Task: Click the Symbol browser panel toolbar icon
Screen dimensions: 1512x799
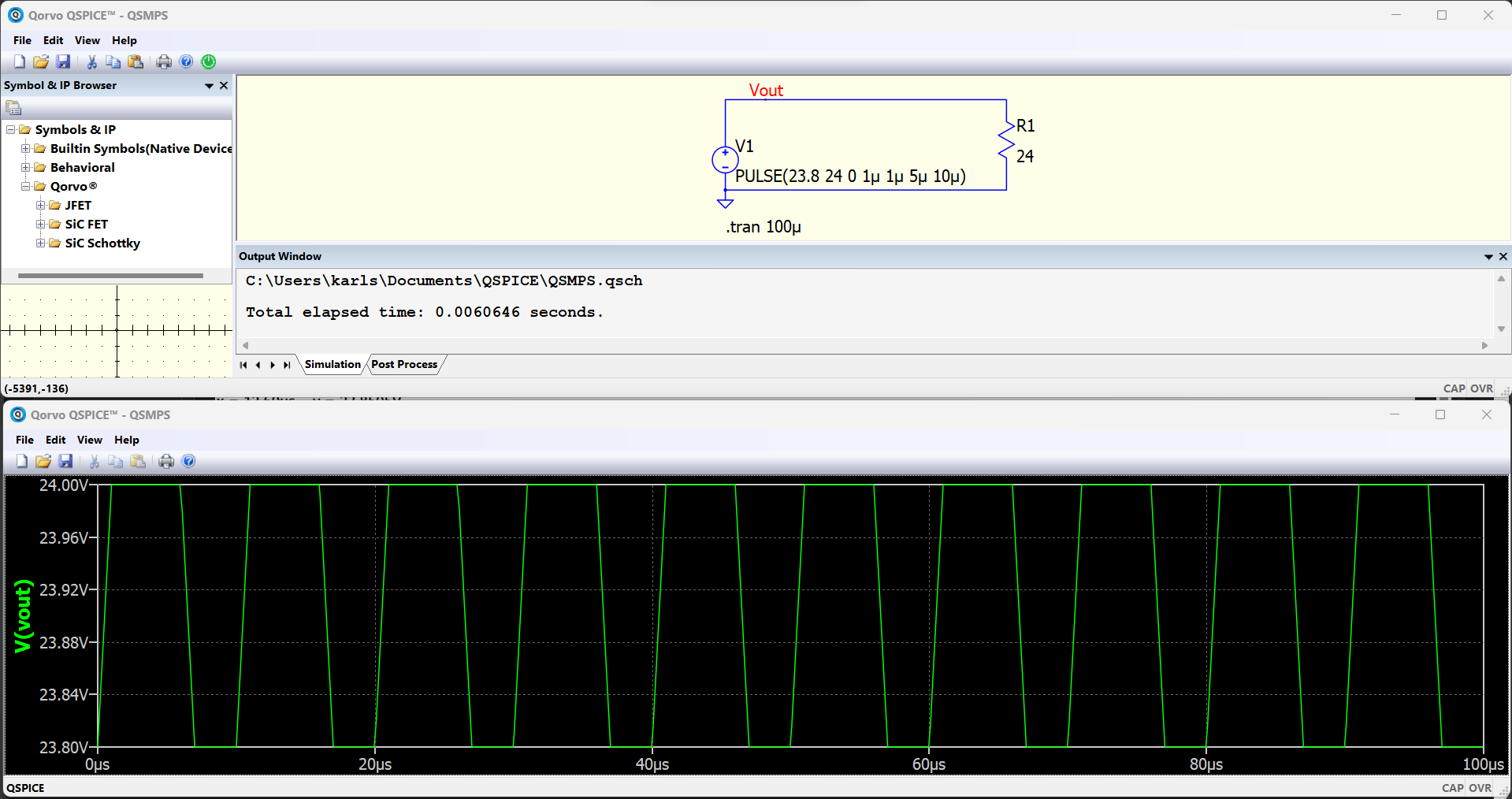Action: point(13,107)
